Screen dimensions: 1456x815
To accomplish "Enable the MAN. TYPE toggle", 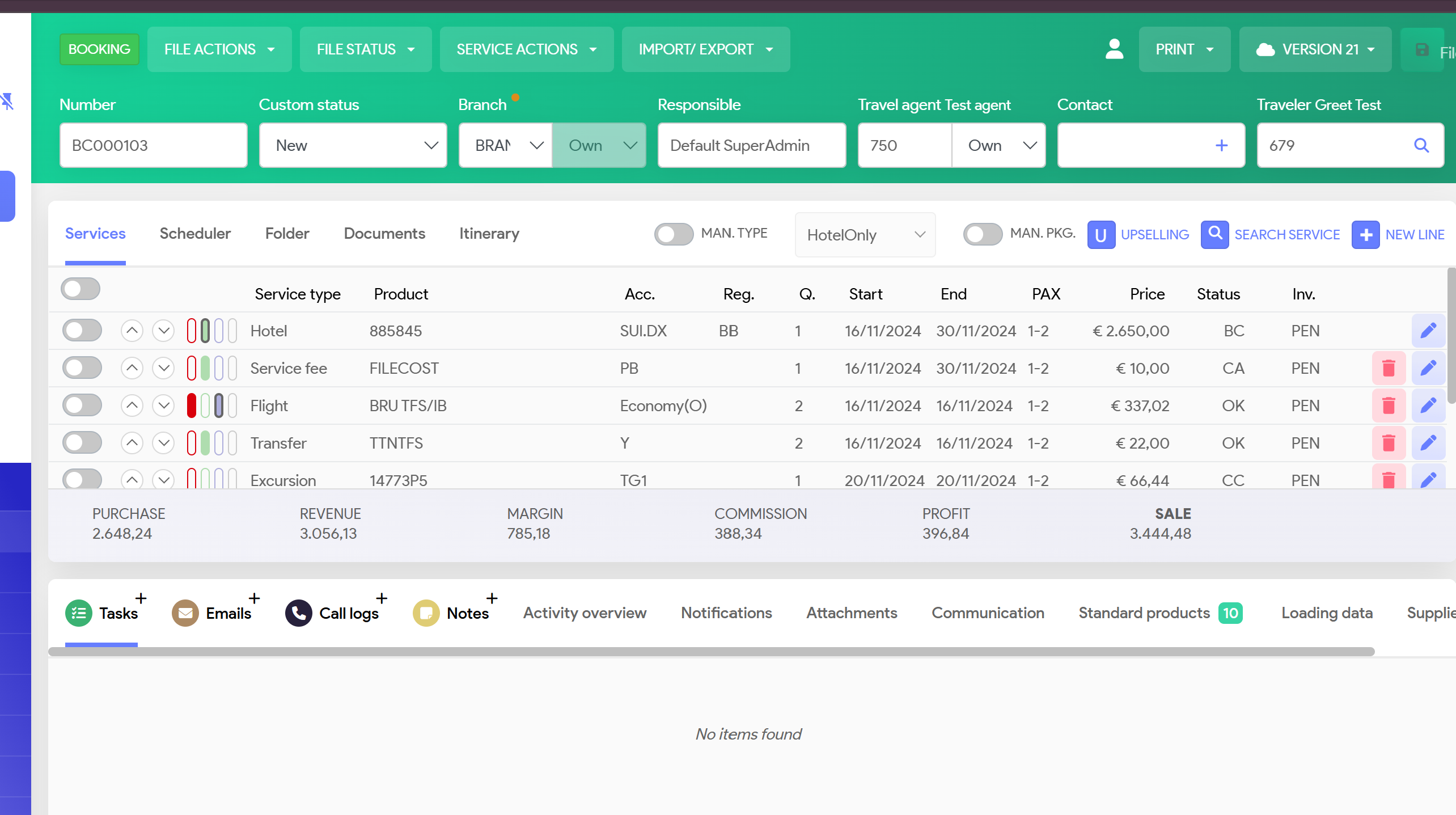I will [x=673, y=234].
